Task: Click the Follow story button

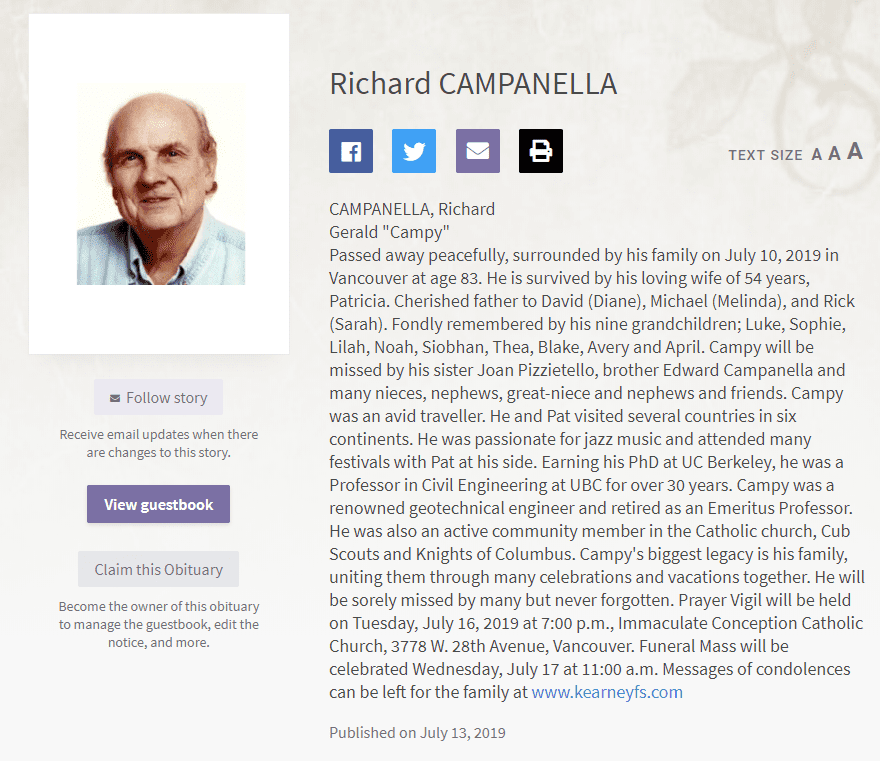Action: click(x=158, y=397)
